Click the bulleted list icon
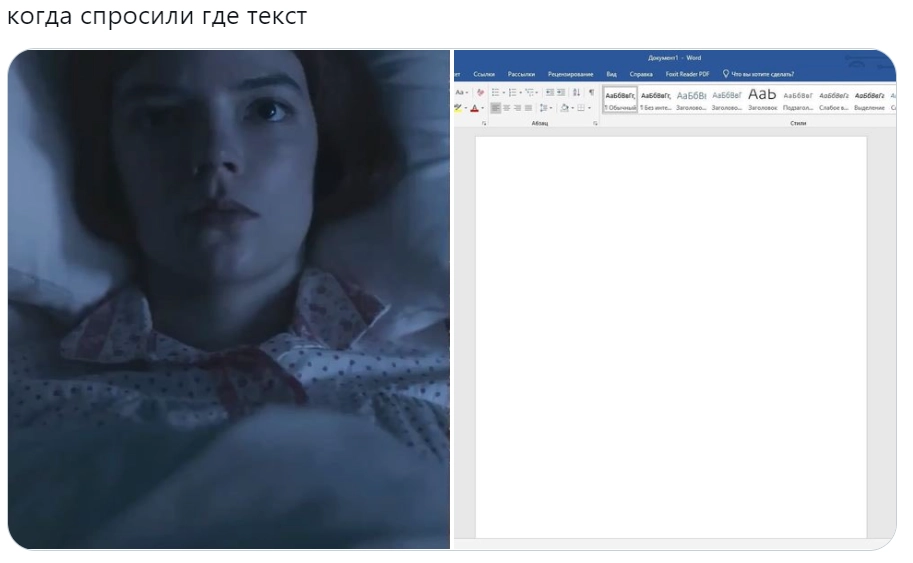The image size is (913, 563). coord(496,92)
